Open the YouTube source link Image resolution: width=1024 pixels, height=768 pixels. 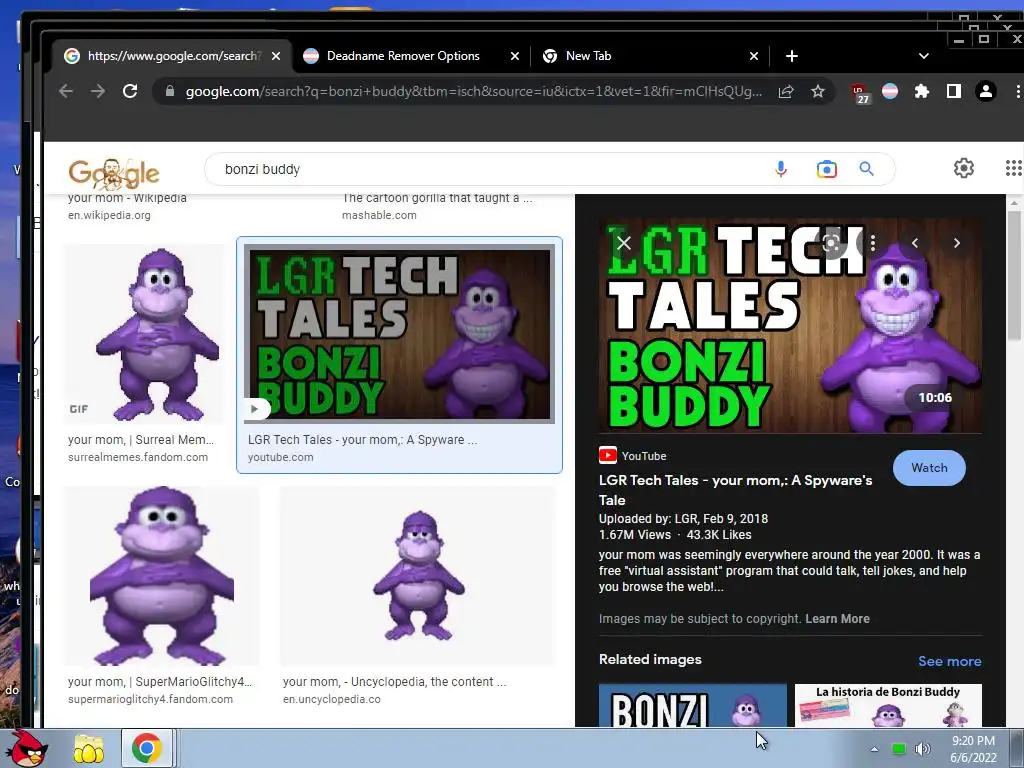tap(632, 456)
